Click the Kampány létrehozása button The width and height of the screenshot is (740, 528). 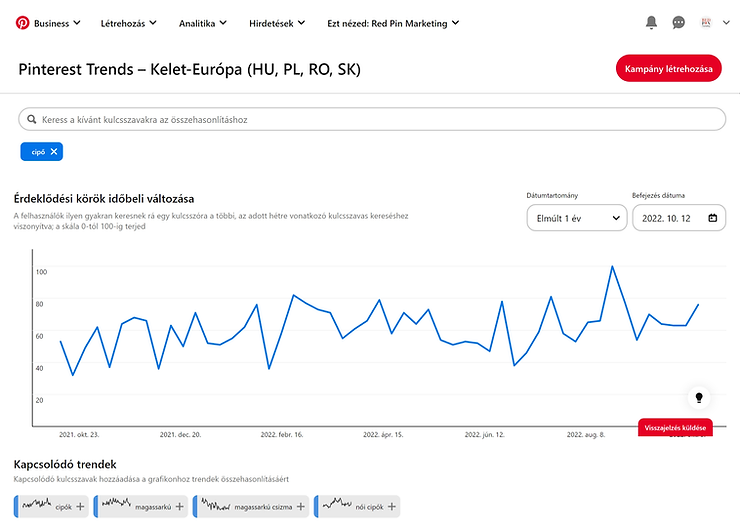[x=668, y=68]
